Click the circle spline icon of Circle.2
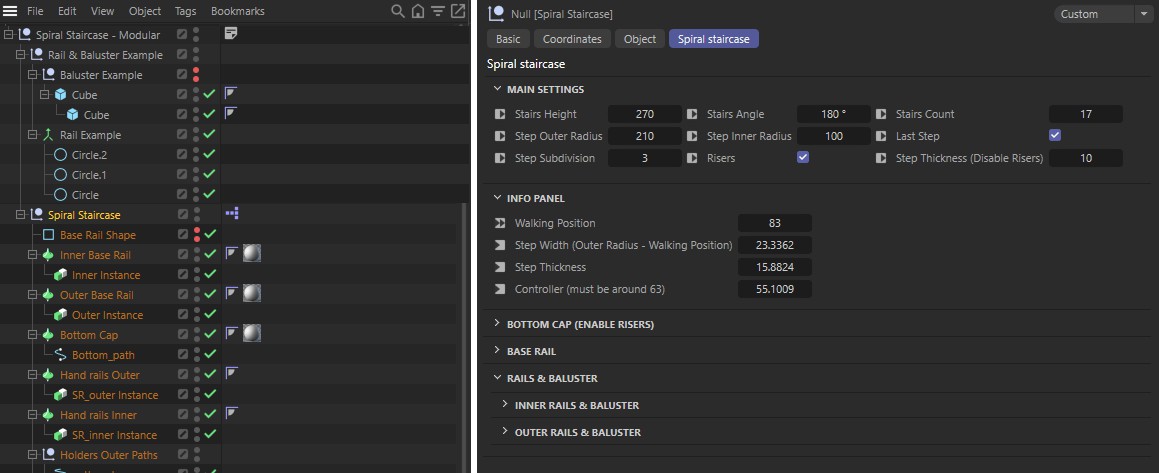The width and height of the screenshot is (1159, 473). (x=61, y=154)
